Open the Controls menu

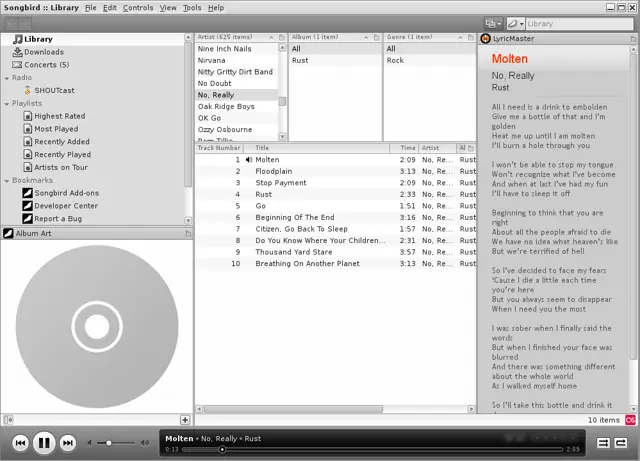click(138, 7)
